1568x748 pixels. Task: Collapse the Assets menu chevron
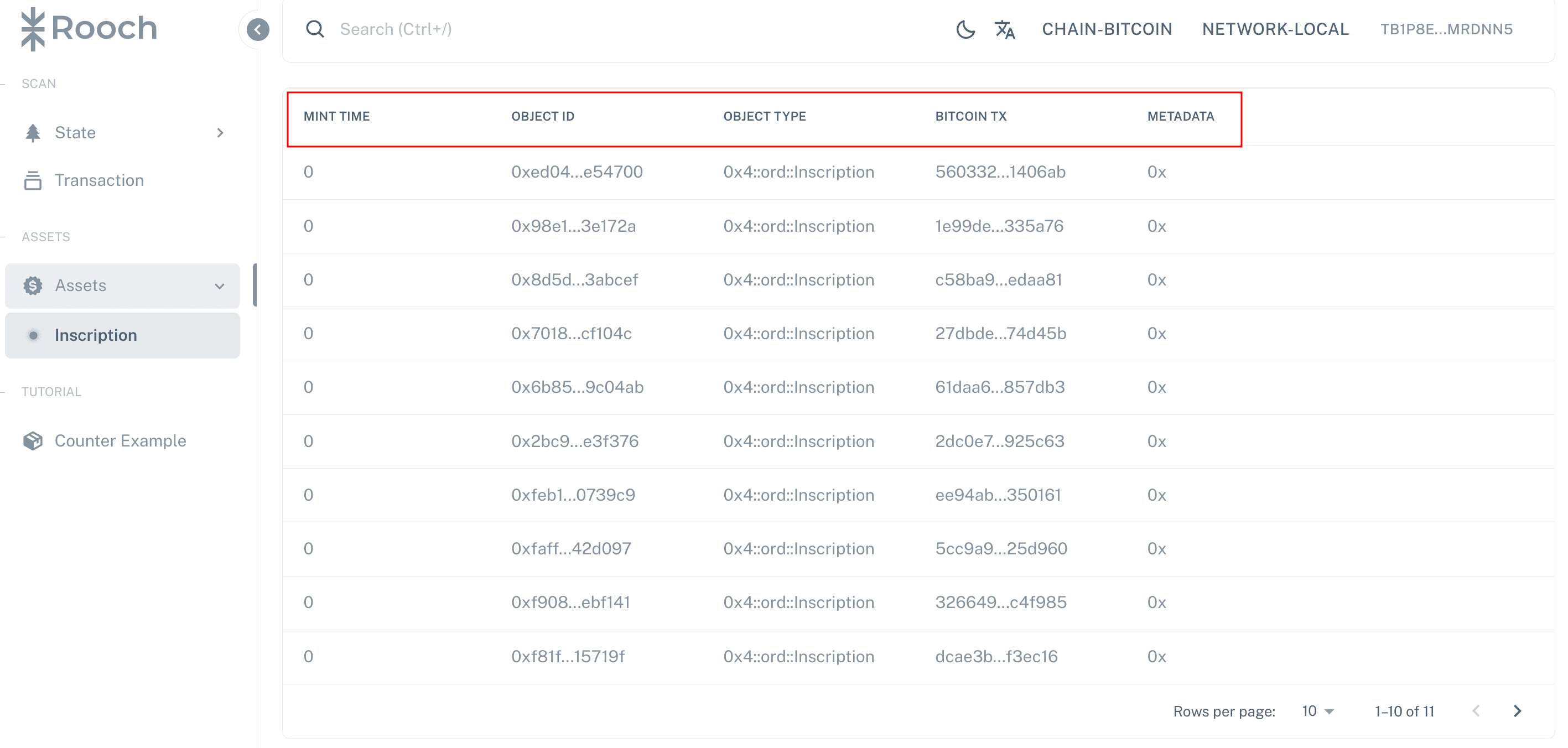click(x=220, y=286)
